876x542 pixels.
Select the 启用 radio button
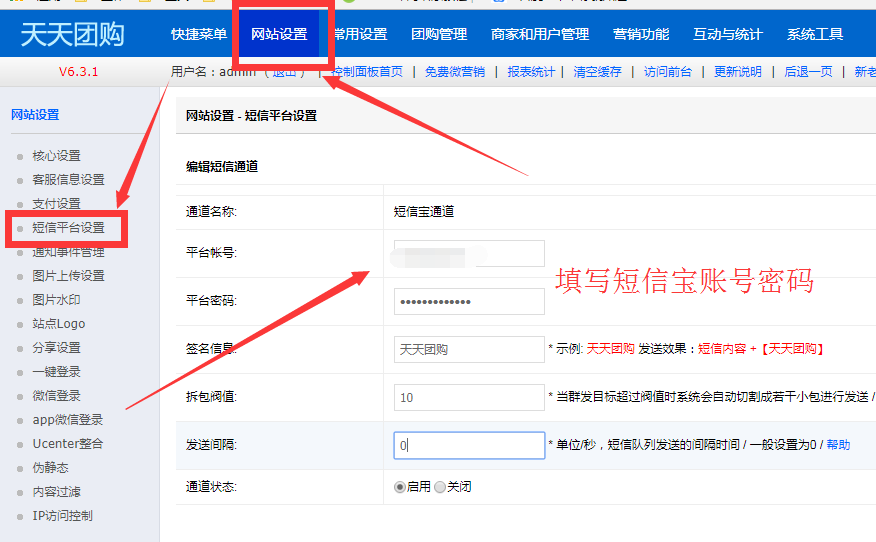coord(400,487)
